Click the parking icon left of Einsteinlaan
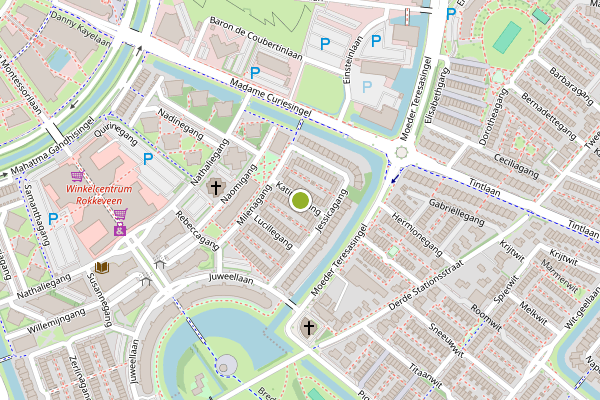This screenshot has width=600, height=400. point(325,44)
